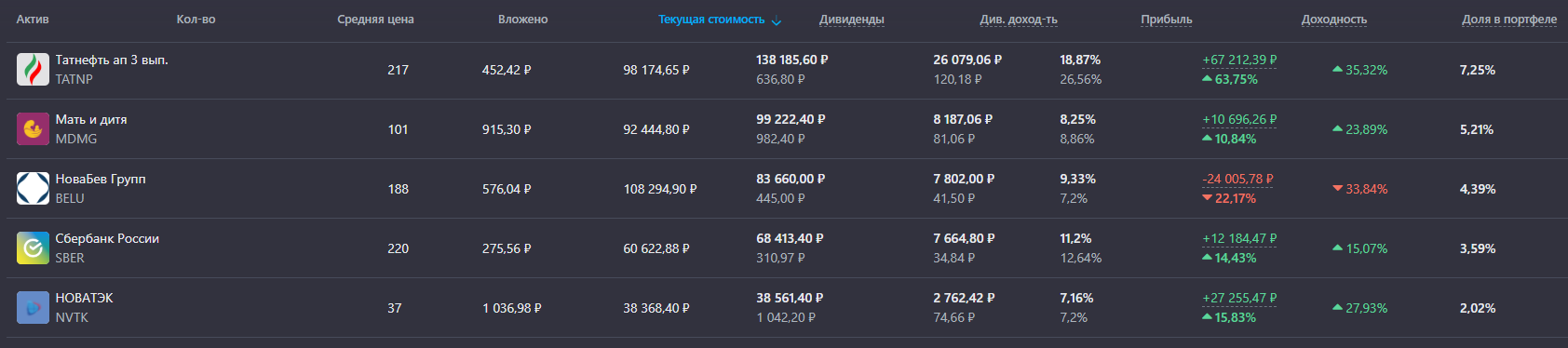Click the НОВАТЭК NVTK logo icon

click(33, 308)
